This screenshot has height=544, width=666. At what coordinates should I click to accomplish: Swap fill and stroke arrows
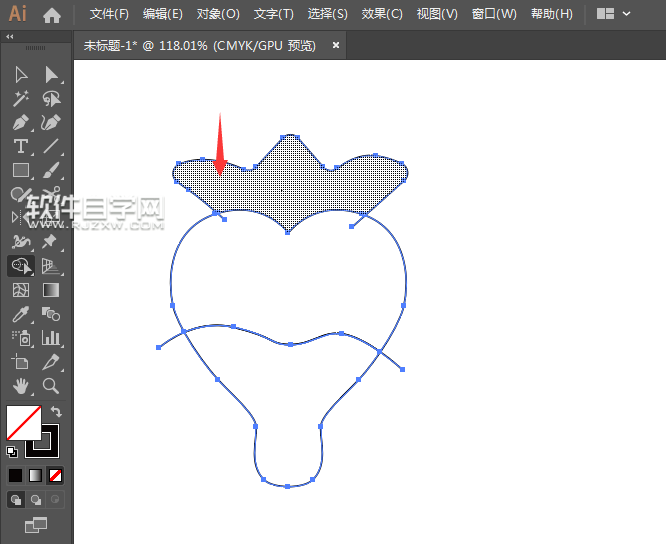coord(56,412)
